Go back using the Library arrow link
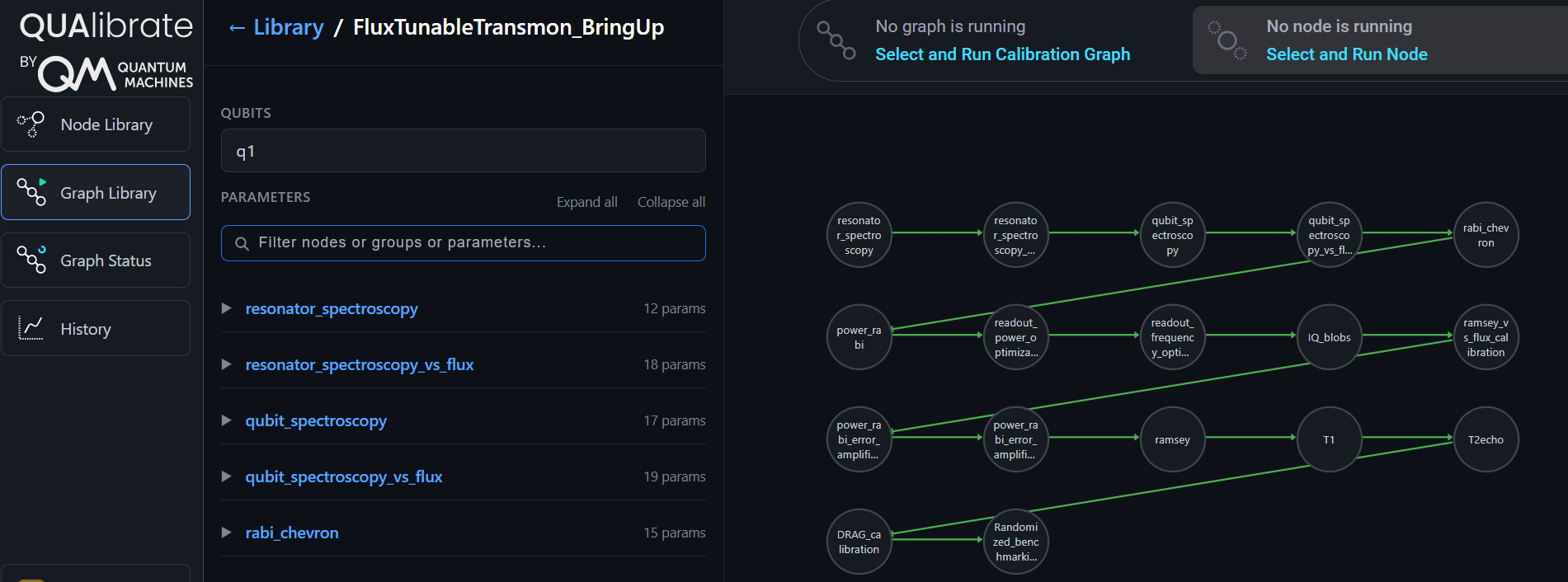The width and height of the screenshot is (1568, 582). [276, 27]
